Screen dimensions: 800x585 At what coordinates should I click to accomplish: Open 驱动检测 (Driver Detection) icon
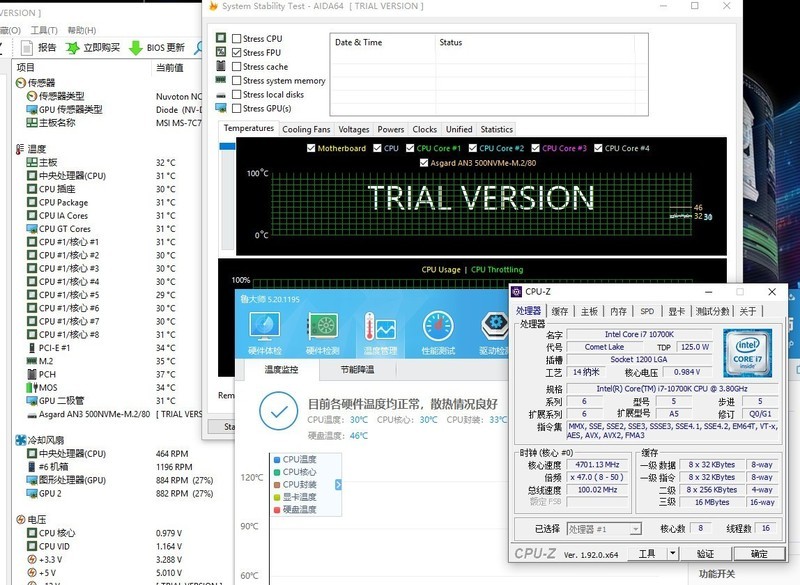pyautogui.click(x=491, y=330)
